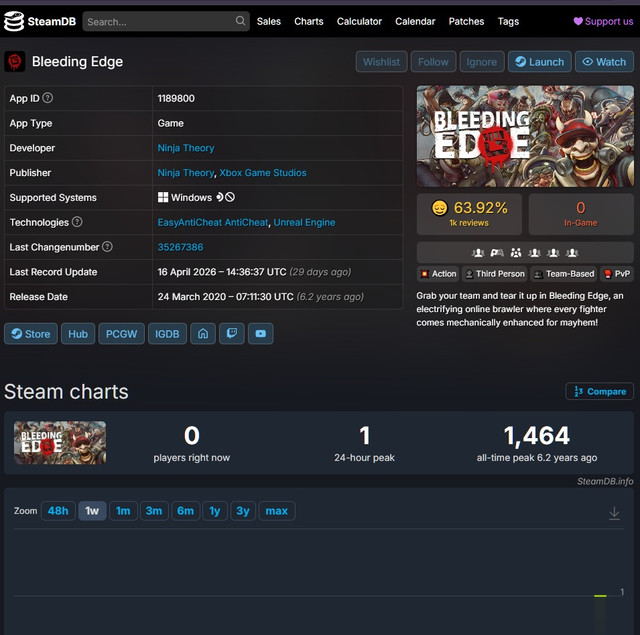640x635 pixels.
Task: Open the Tags page
Action: click(x=508, y=21)
